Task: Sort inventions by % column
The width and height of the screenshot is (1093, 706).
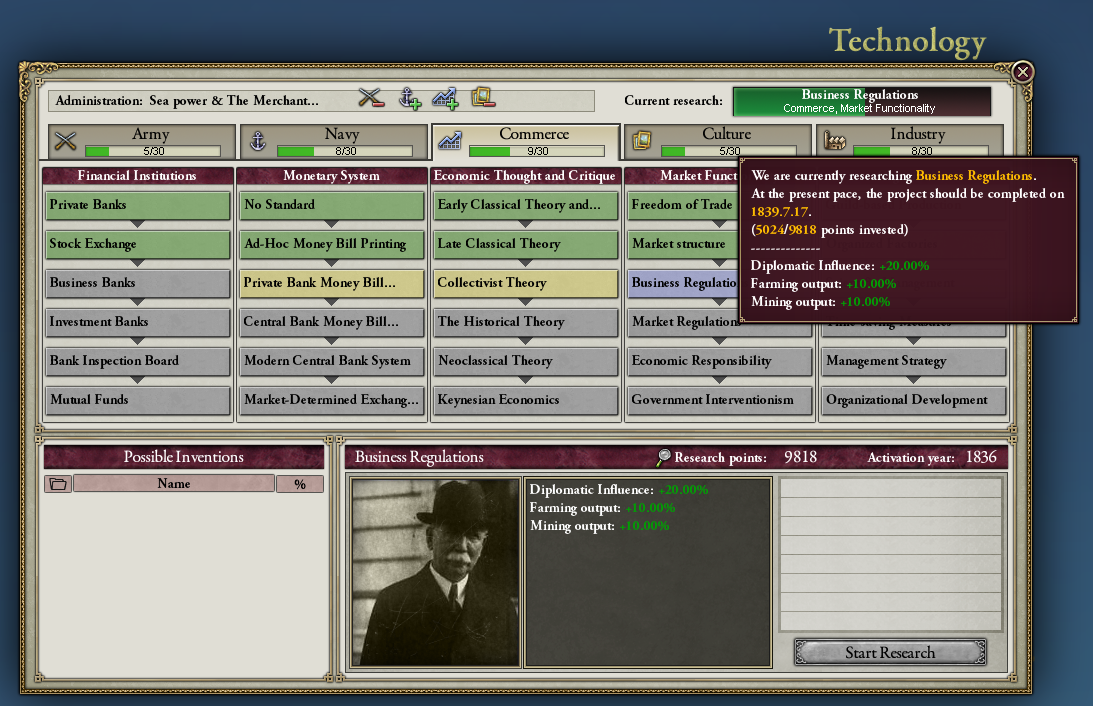Action: [300, 484]
